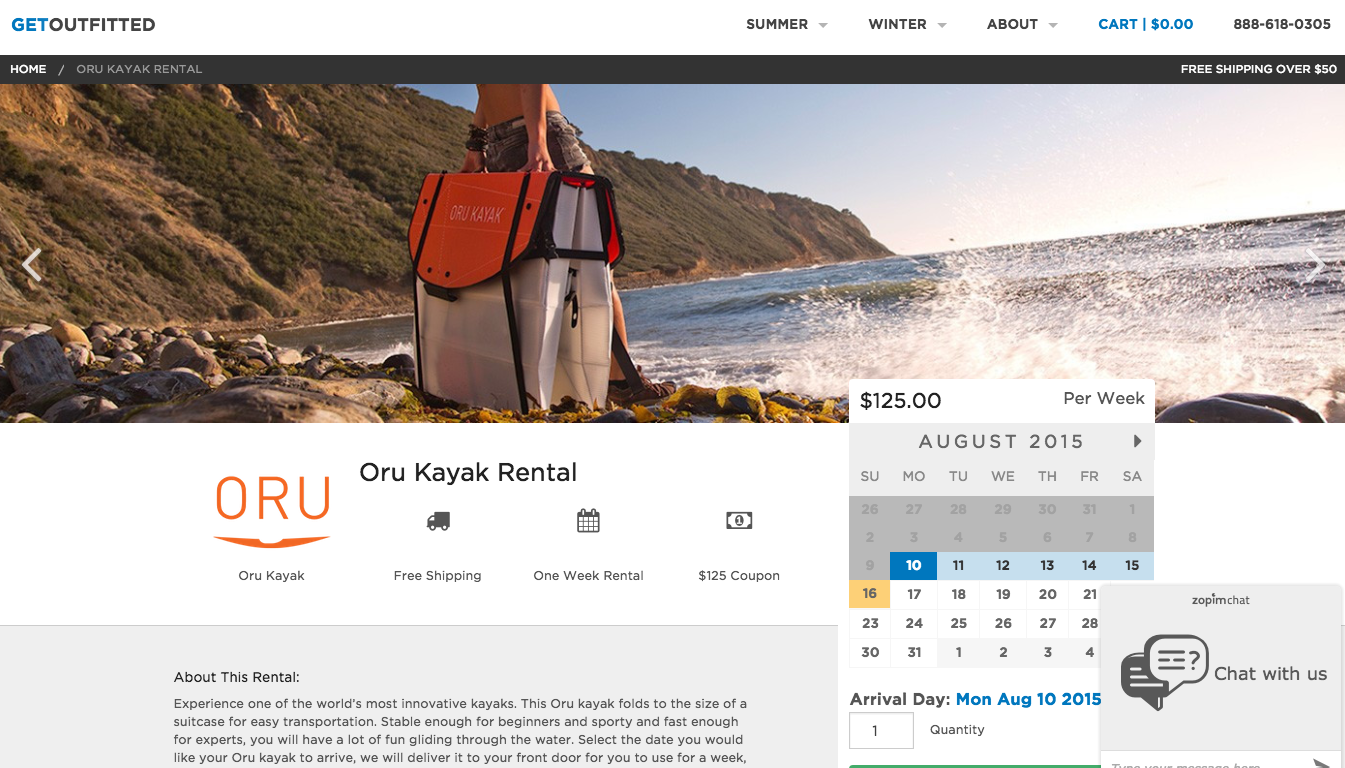Advance to next hero slideshow image

(1314, 265)
